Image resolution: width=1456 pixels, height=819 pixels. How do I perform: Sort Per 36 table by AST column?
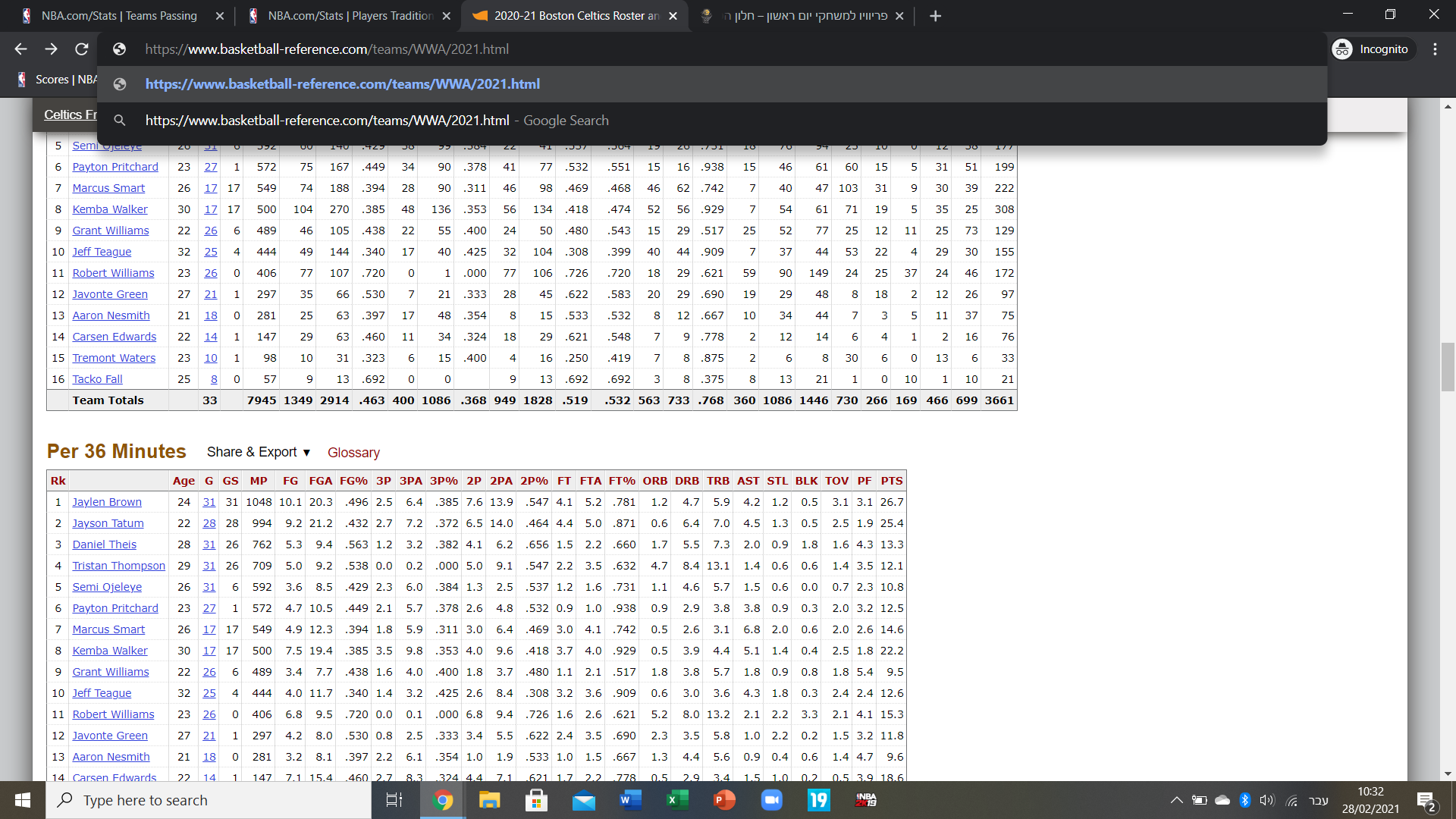748,481
